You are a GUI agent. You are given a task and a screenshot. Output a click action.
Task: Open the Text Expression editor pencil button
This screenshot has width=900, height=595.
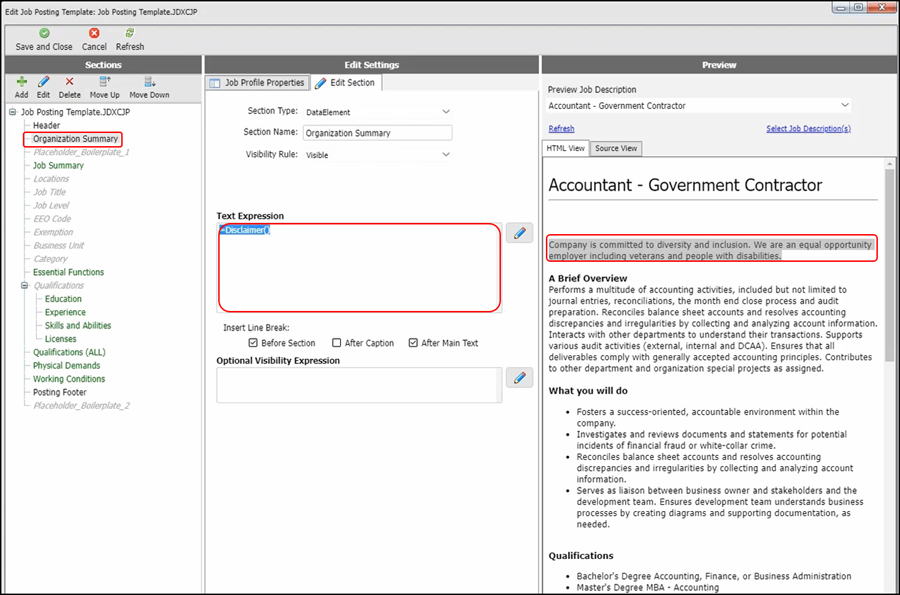coord(519,233)
